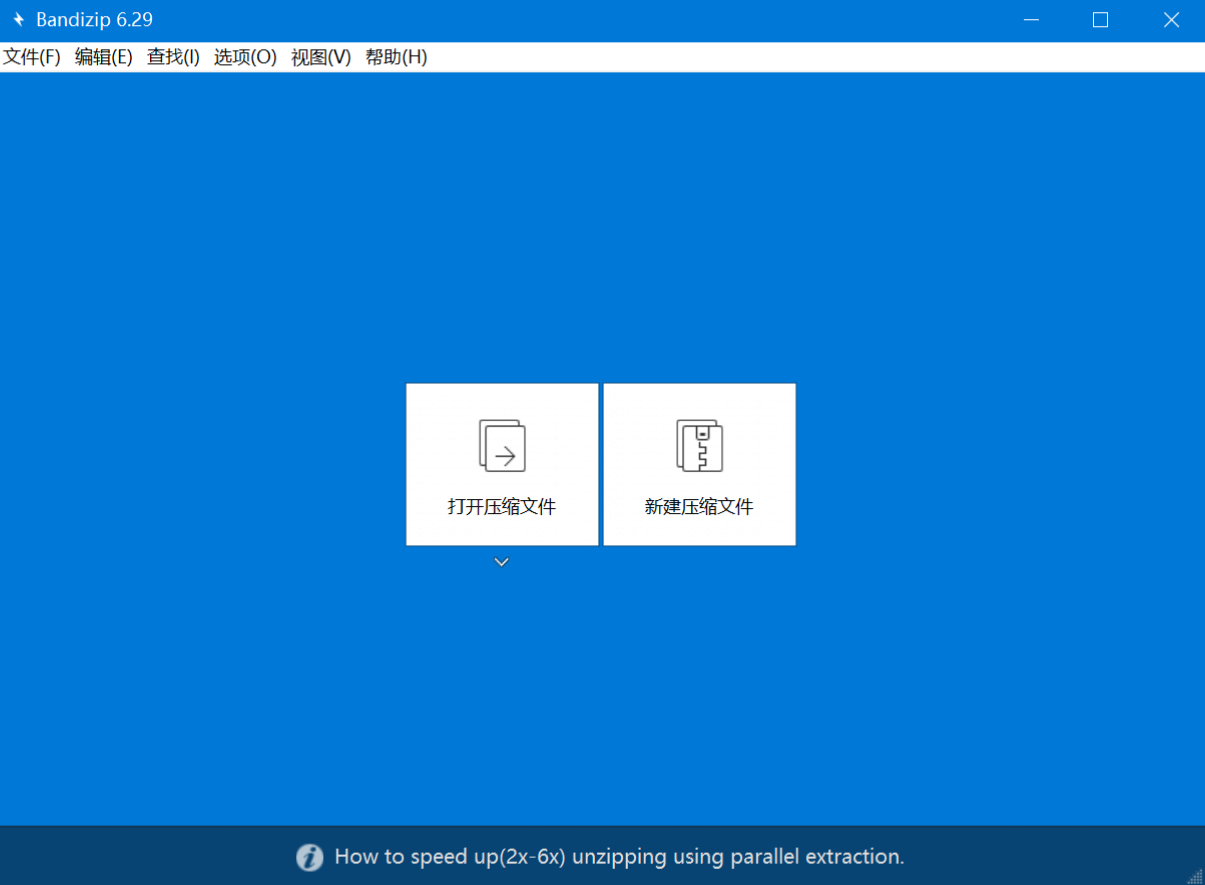The height and width of the screenshot is (885, 1205).
Task: Click the window resize grip in the corner
Action: (1195, 876)
